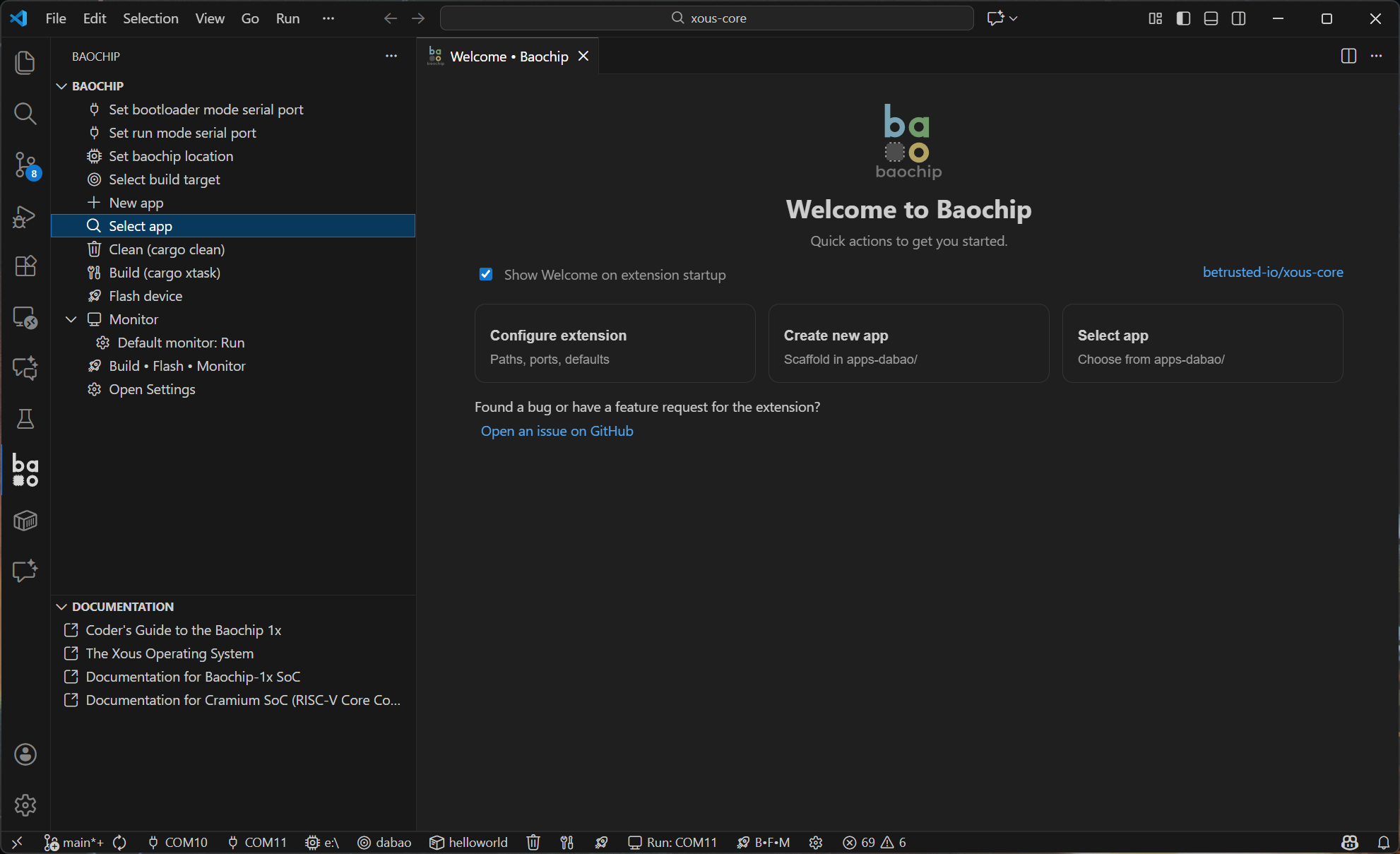Click the Create new app card
1400x854 pixels.
point(908,343)
